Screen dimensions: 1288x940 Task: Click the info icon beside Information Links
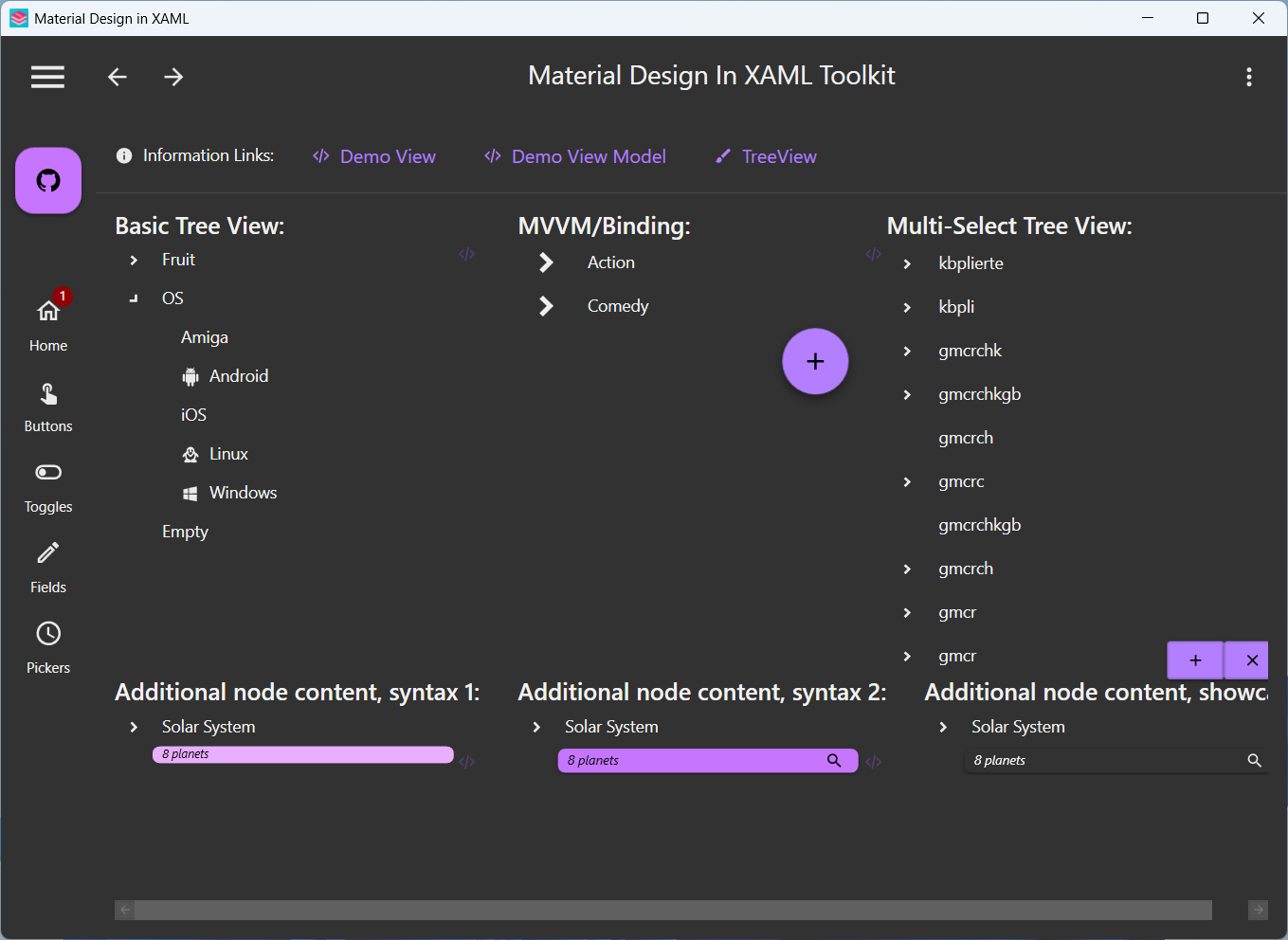(x=124, y=155)
